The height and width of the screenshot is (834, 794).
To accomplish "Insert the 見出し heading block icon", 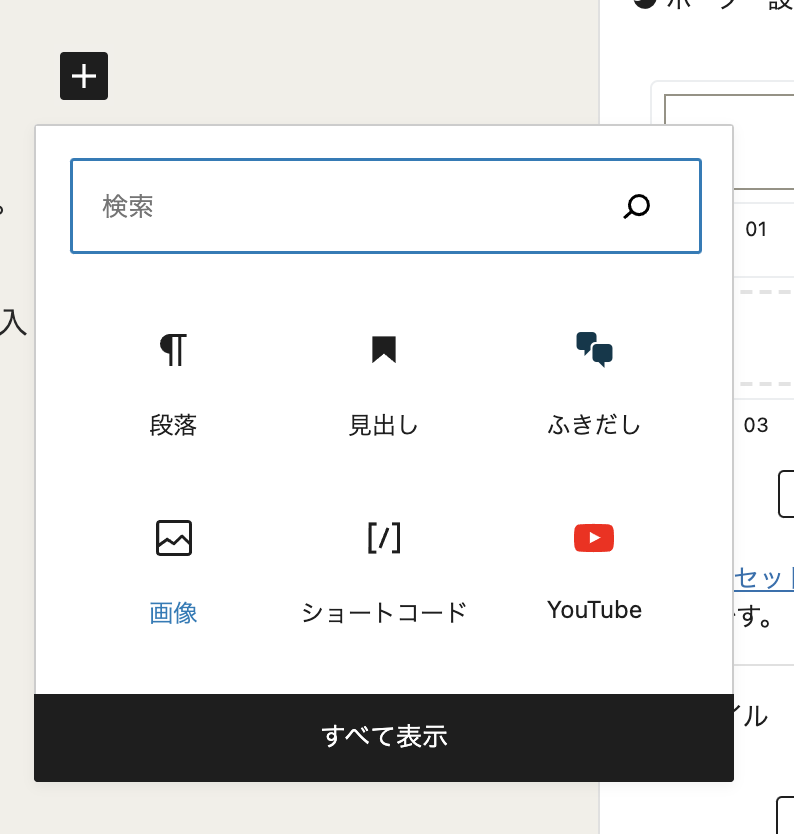I will (384, 349).
